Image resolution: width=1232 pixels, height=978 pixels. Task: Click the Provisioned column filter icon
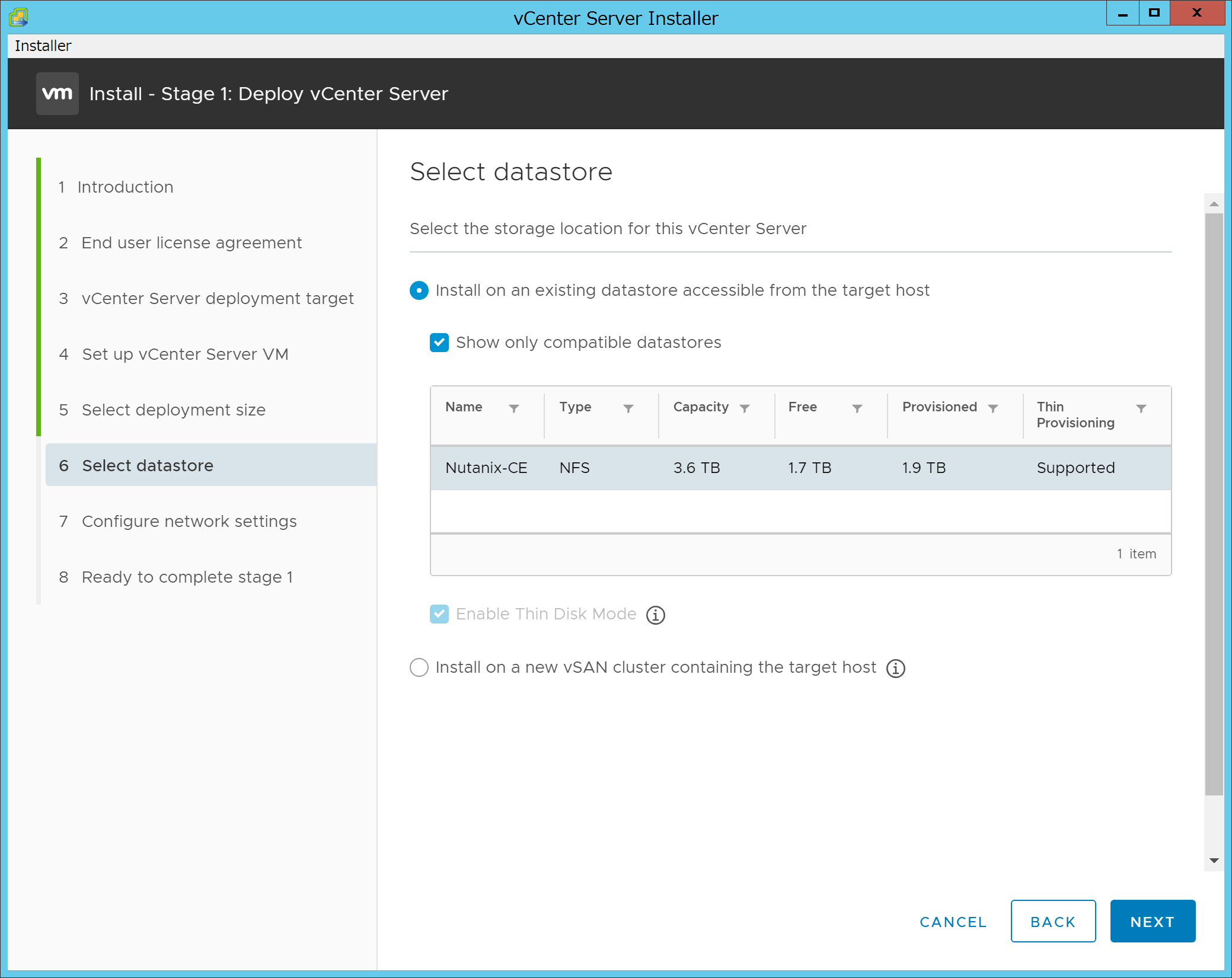tap(993, 408)
